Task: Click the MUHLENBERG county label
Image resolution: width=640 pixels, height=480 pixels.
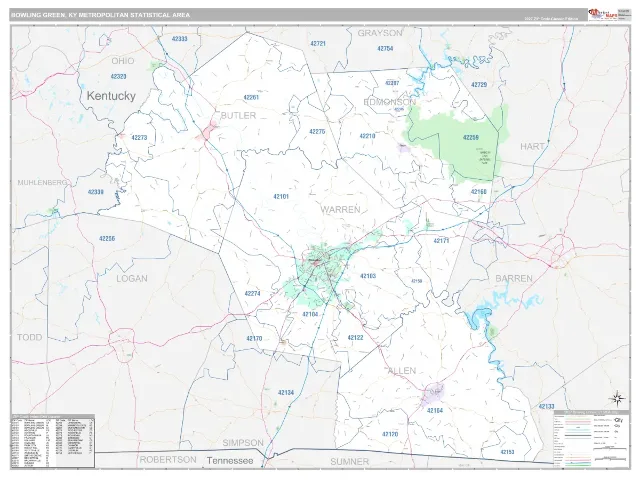Action: pos(42,182)
